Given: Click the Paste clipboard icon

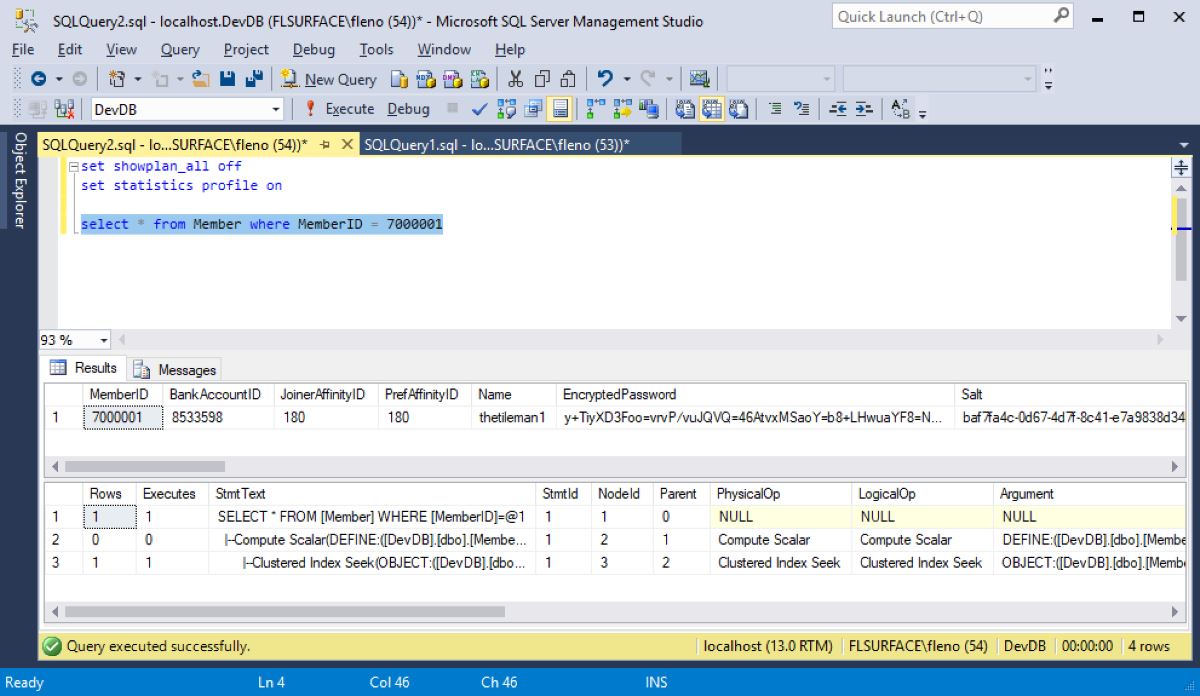Looking at the screenshot, I should click(x=568, y=79).
